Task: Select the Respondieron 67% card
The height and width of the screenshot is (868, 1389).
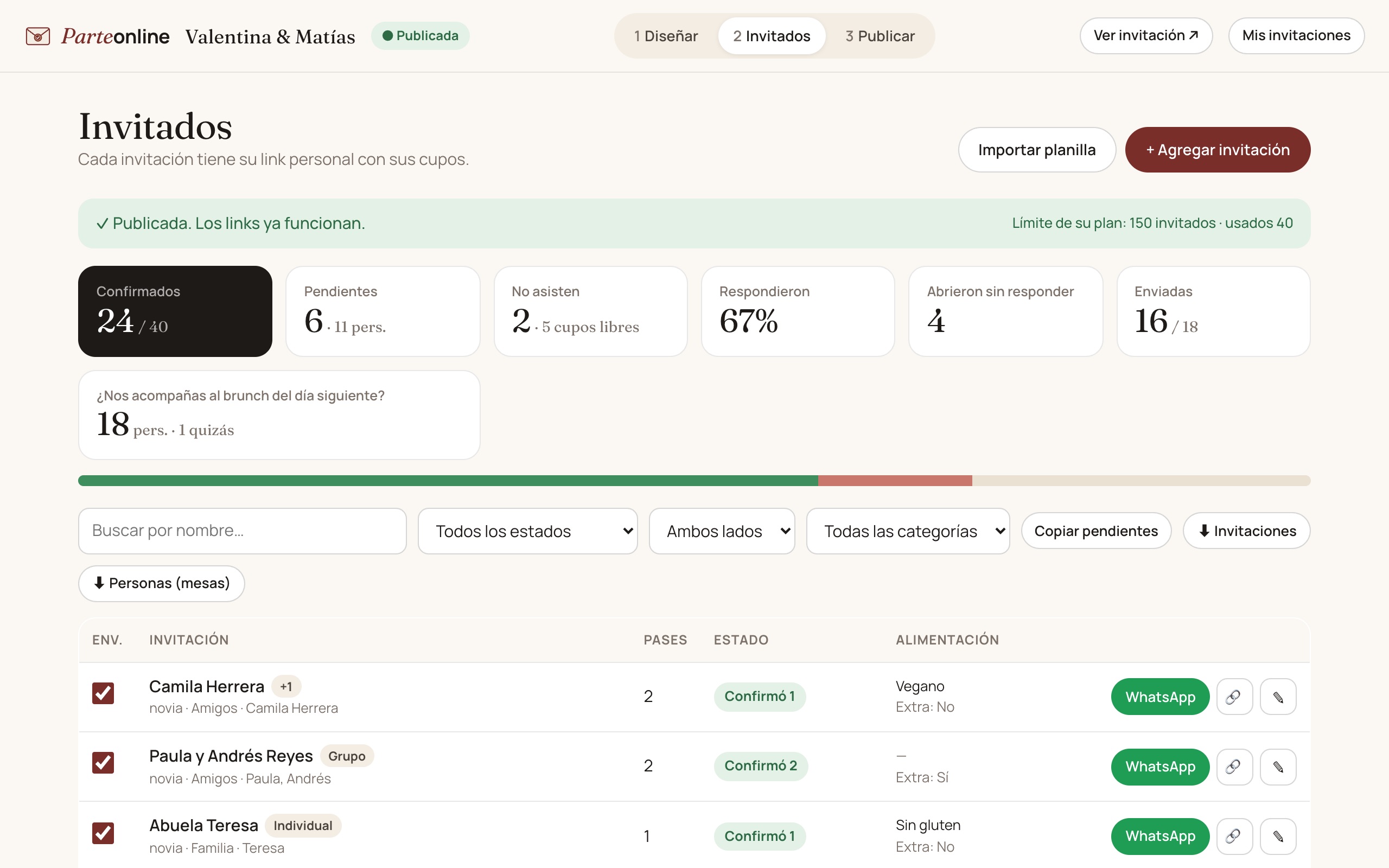Action: pyautogui.click(x=798, y=311)
